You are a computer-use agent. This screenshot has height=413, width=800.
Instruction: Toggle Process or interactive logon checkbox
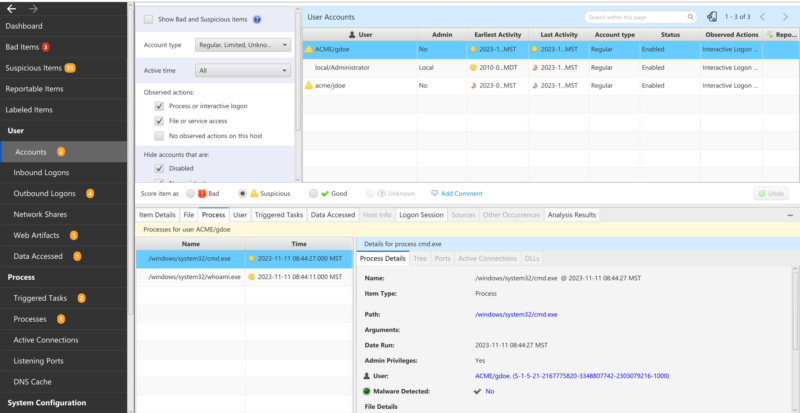[159, 106]
